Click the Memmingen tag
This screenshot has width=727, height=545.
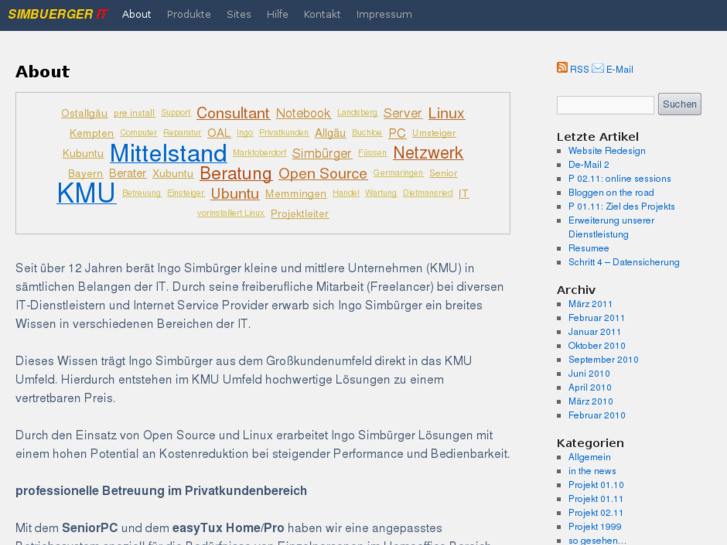coord(296,194)
